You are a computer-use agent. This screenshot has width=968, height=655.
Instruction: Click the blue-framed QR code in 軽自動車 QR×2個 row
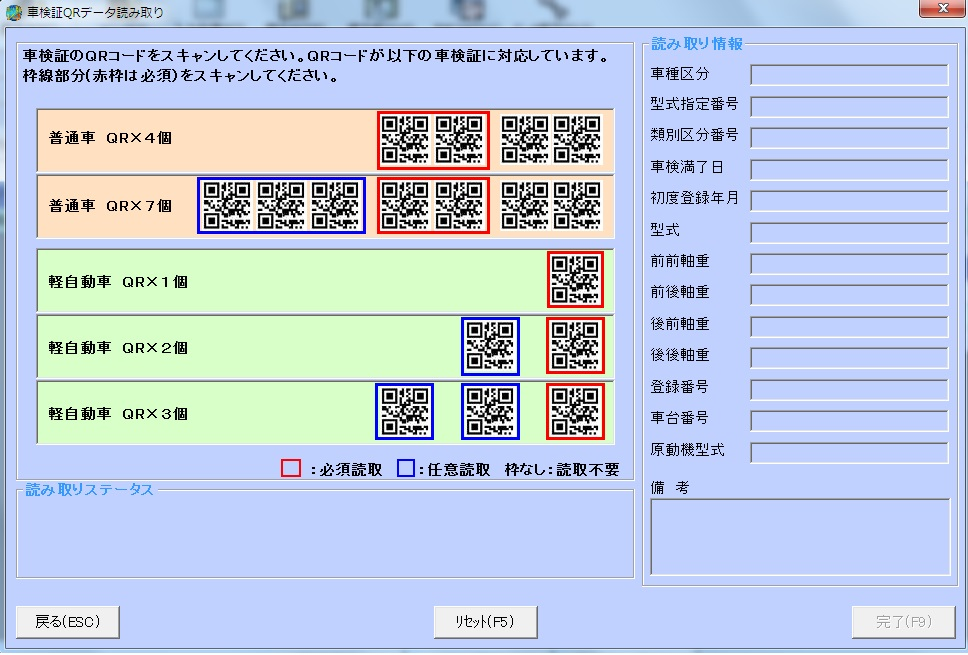tap(490, 346)
